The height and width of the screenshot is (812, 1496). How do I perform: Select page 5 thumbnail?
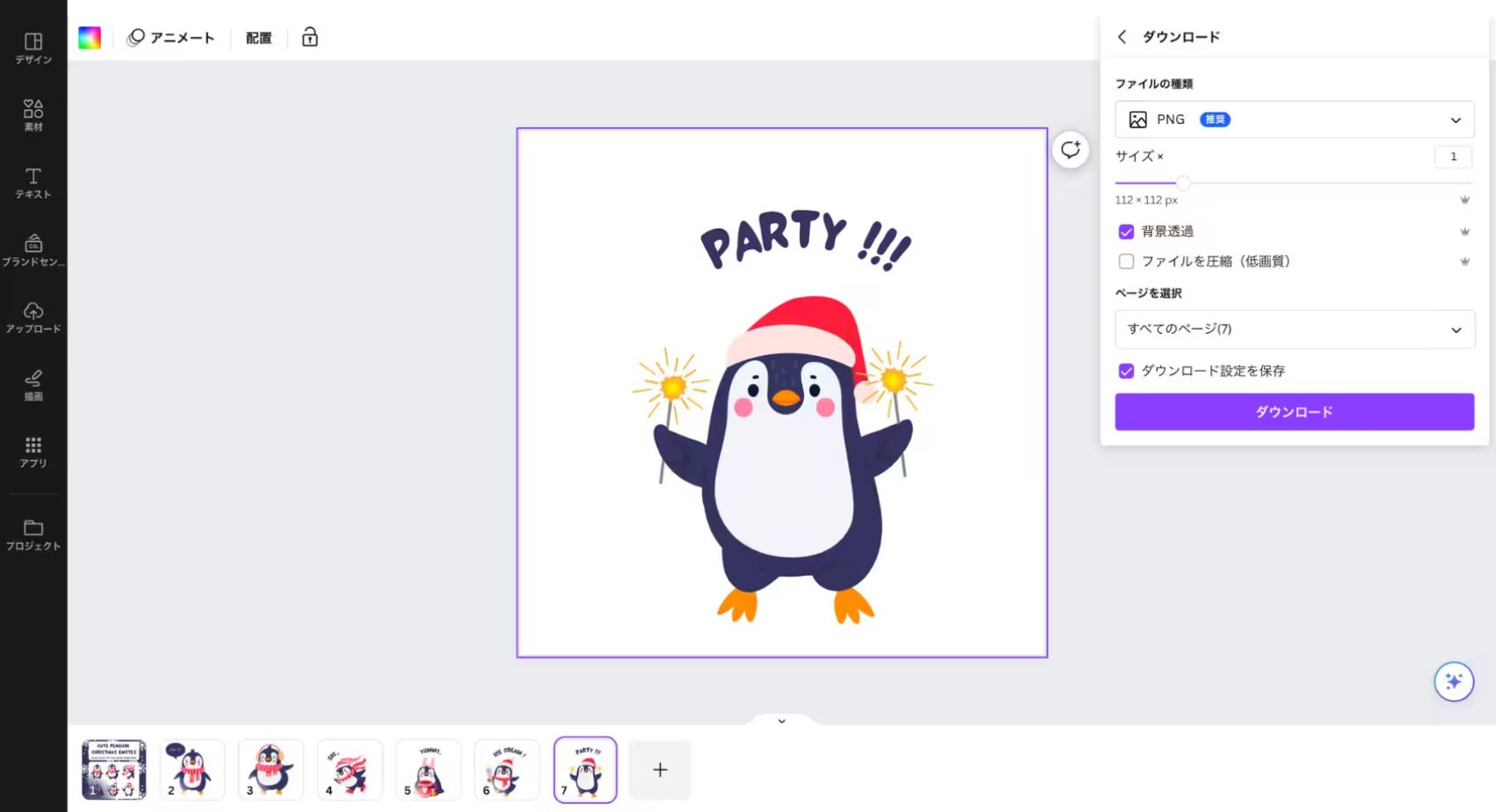[428, 770]
